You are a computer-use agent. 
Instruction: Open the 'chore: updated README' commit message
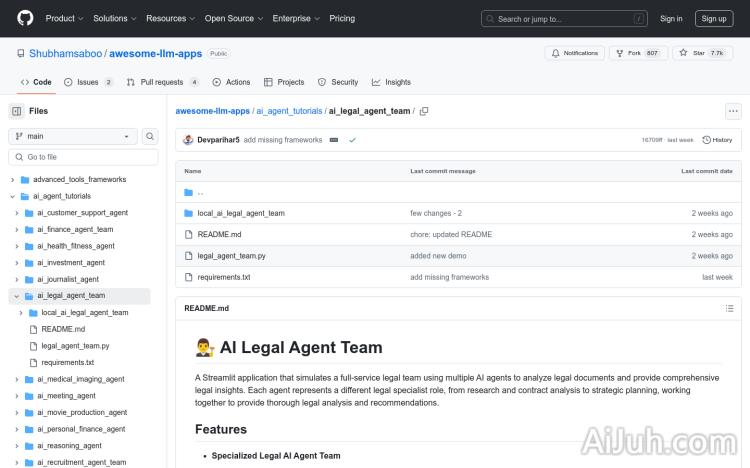[x=451, y=234]
